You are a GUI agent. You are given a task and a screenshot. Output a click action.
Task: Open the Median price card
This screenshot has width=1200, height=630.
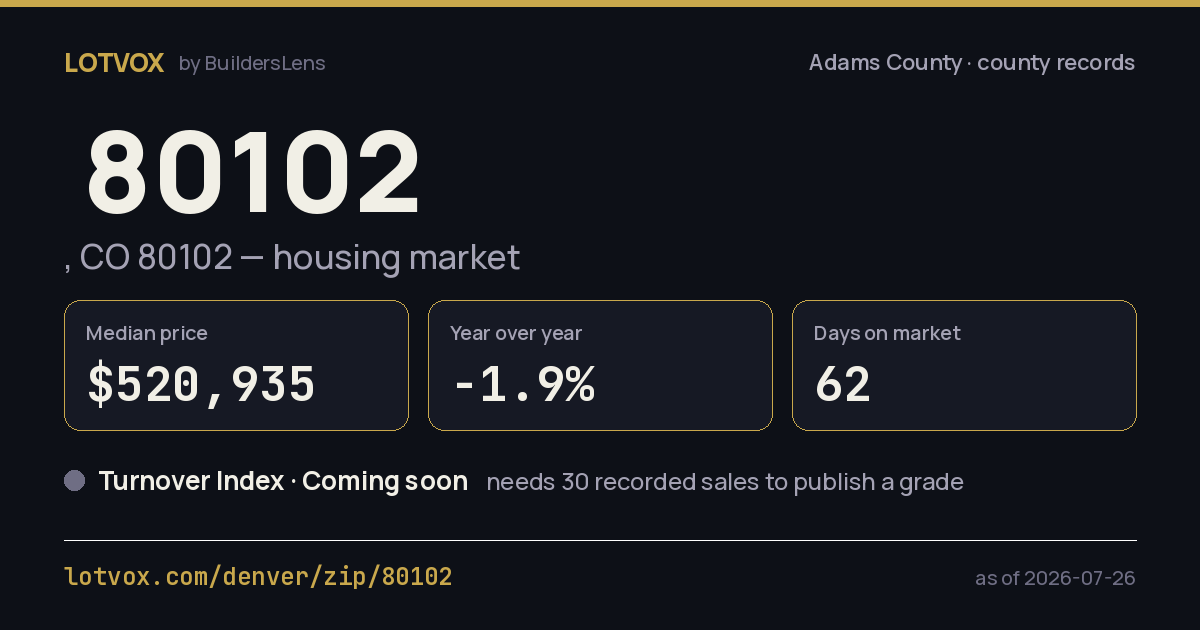236,366
